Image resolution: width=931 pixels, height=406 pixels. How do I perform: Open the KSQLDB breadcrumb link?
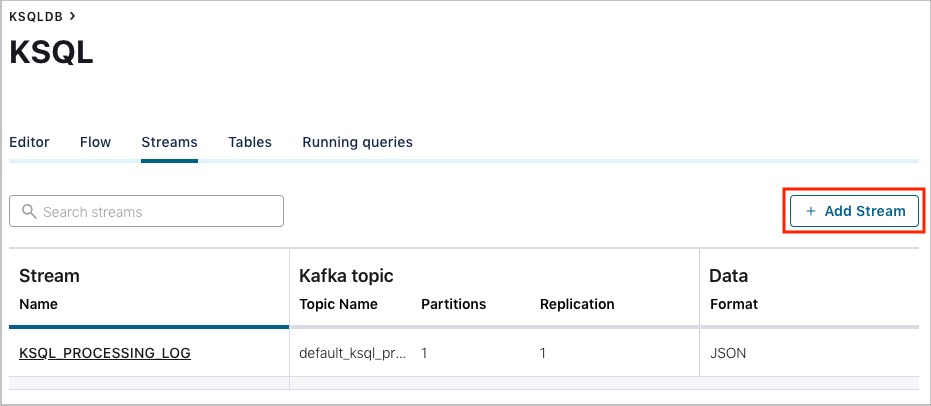(x=36, y=17)
